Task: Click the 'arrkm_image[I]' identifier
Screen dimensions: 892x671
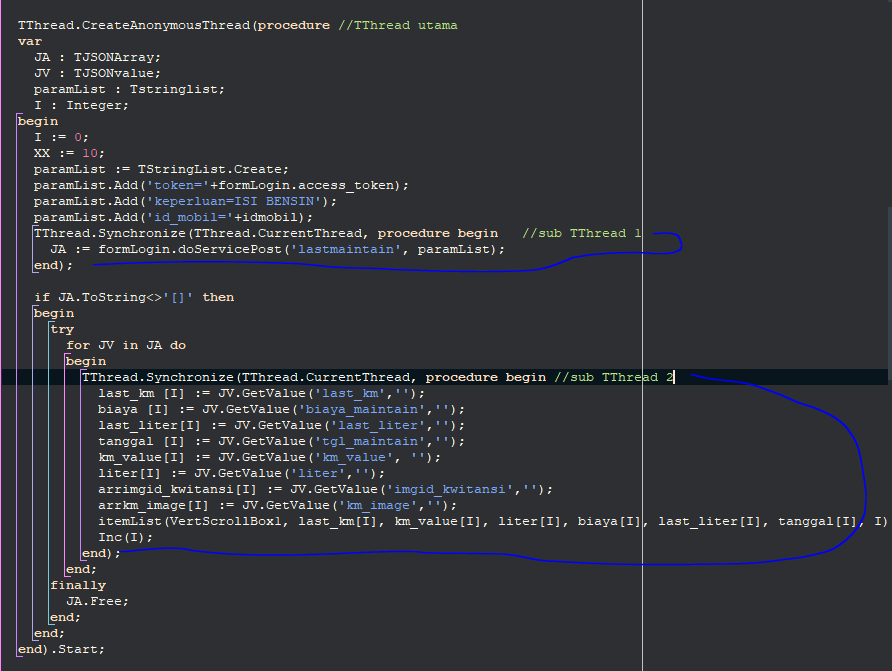Action: click(x=153, y=505)
